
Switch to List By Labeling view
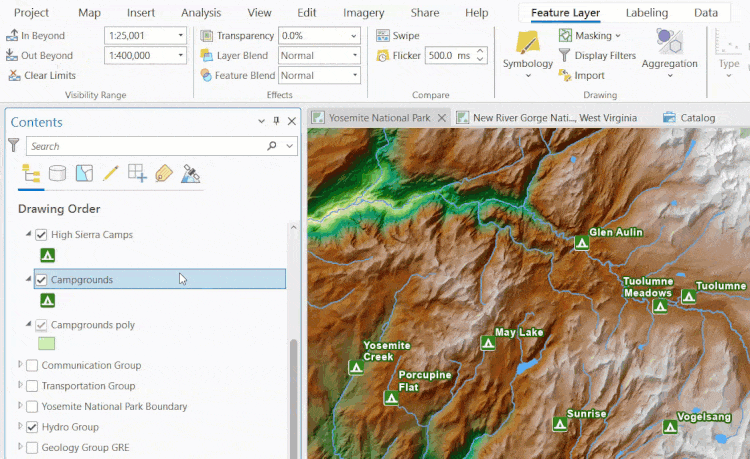pyautogui.click(x=164, y=173)
